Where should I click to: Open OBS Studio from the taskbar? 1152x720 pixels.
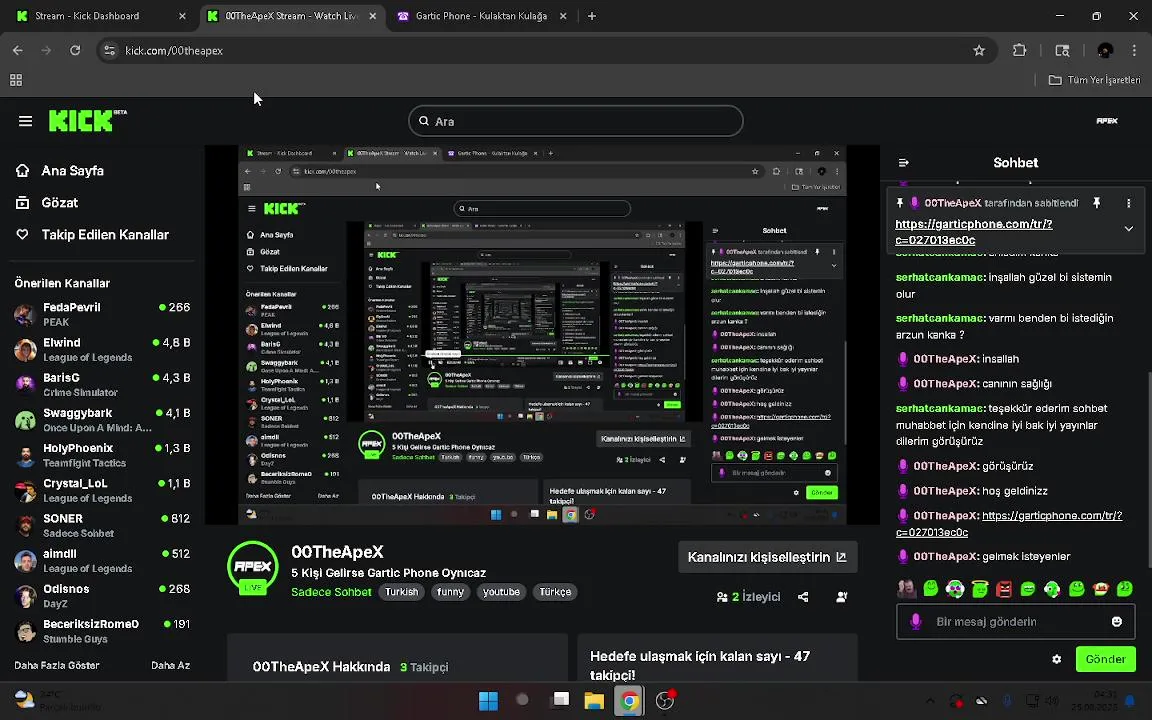click(x=665, y=700)
